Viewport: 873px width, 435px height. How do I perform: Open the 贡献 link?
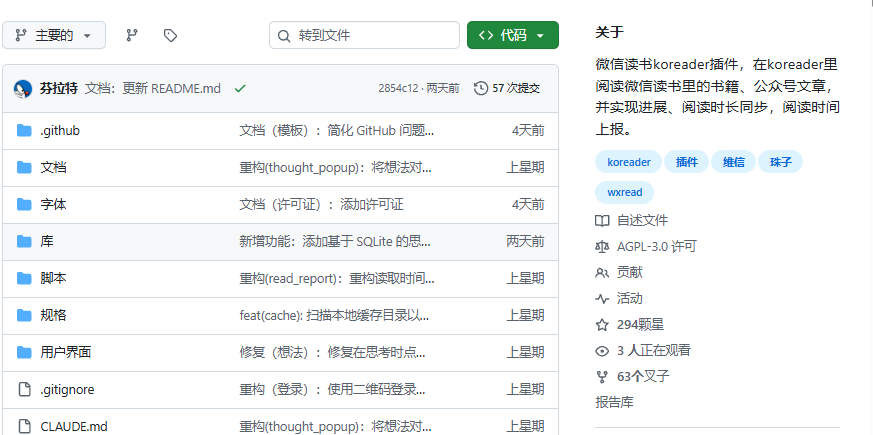630,272
